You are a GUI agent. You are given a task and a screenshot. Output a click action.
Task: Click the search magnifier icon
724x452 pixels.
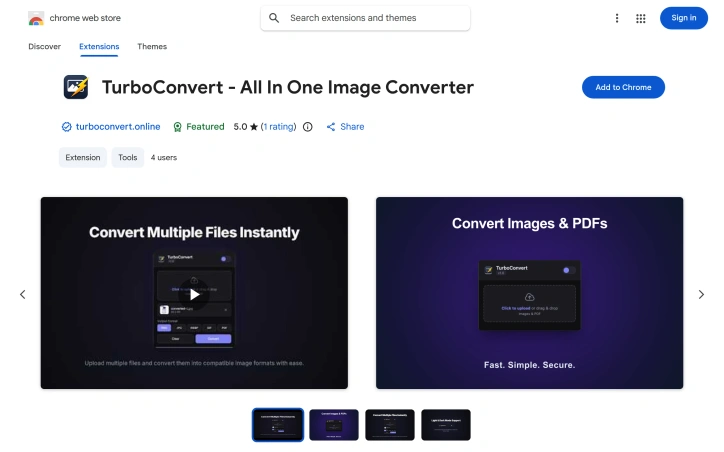pos(274,18)
